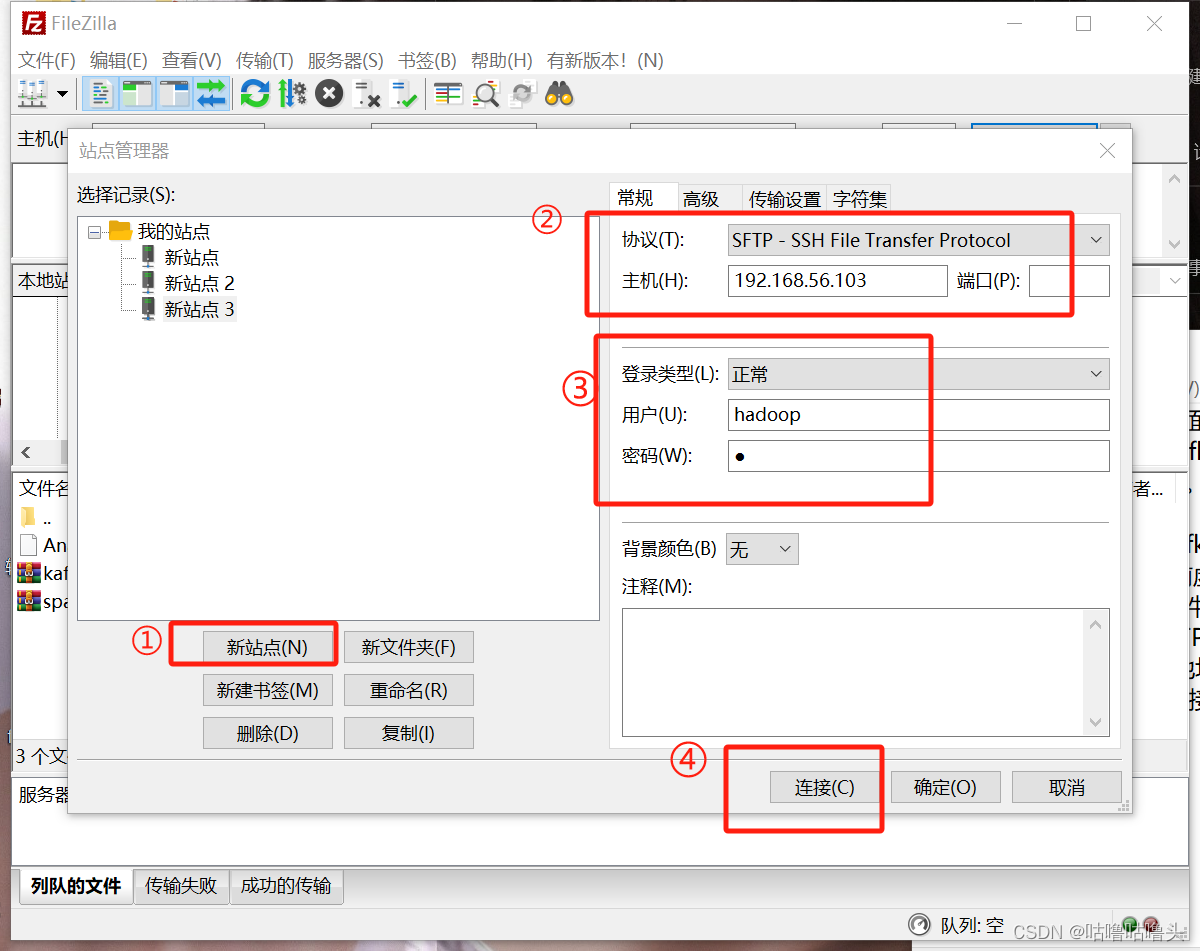The width and height of the screenshot is (1200, 951).
Task: Click the 主机 host input field
Action: (838, 280)
